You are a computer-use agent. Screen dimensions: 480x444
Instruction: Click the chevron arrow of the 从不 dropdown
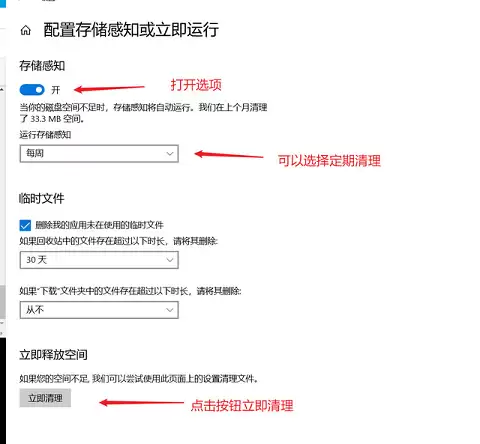[x=170, y=310]
